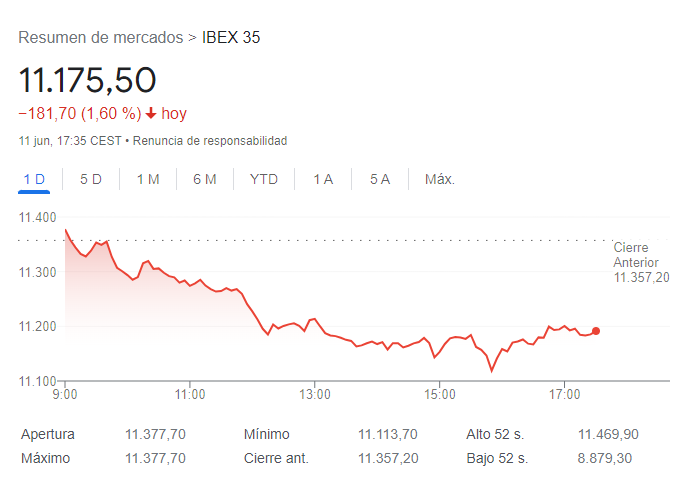Click the Cierre Anterior chart label
The width and height of the screenshot is (689, 481).
tap(641, 262)
